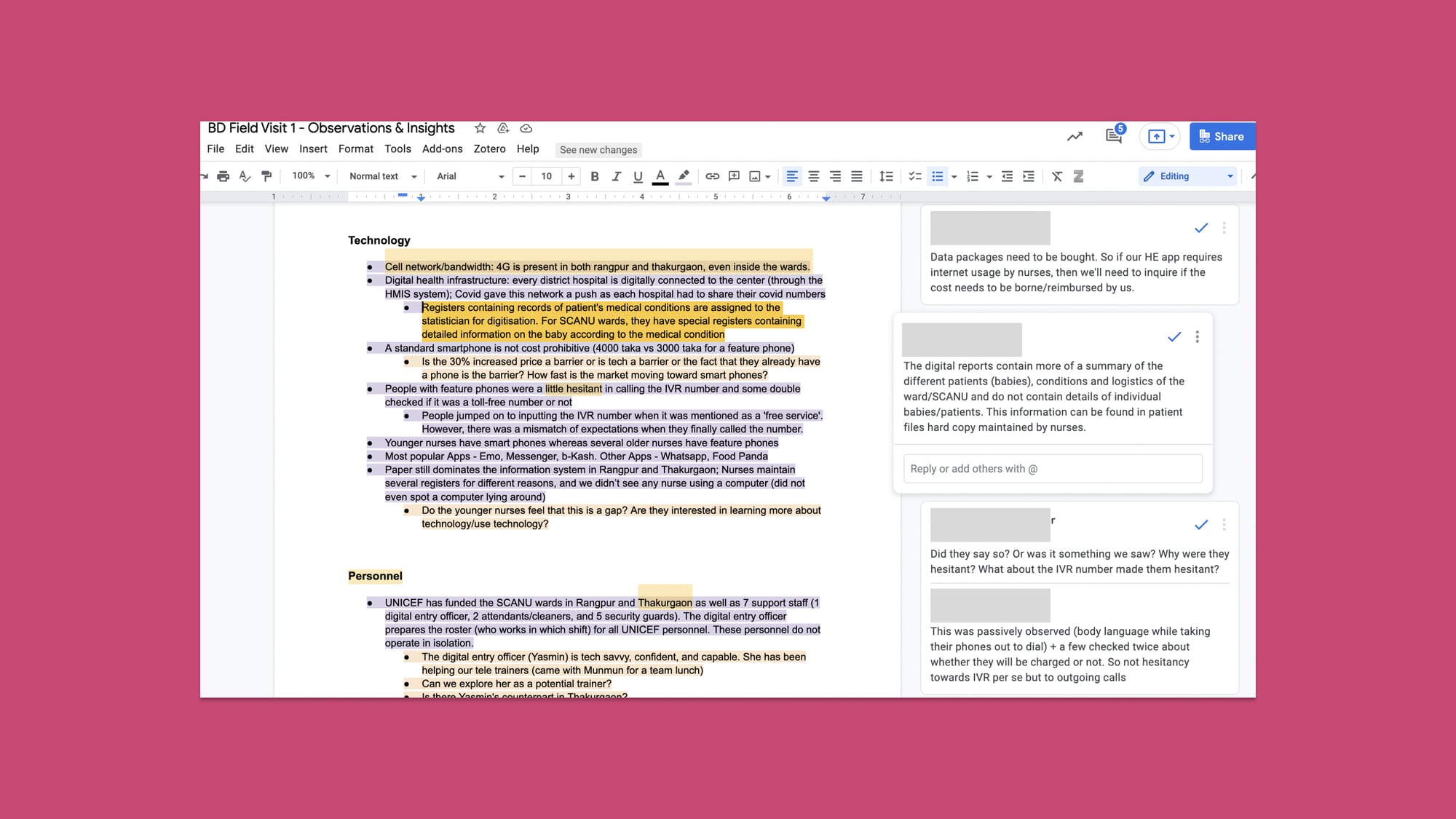Image resolution: width=1456 pixels, height=819 pixels.
Task: Toggle bold formatting
Action: coord(595,176)
